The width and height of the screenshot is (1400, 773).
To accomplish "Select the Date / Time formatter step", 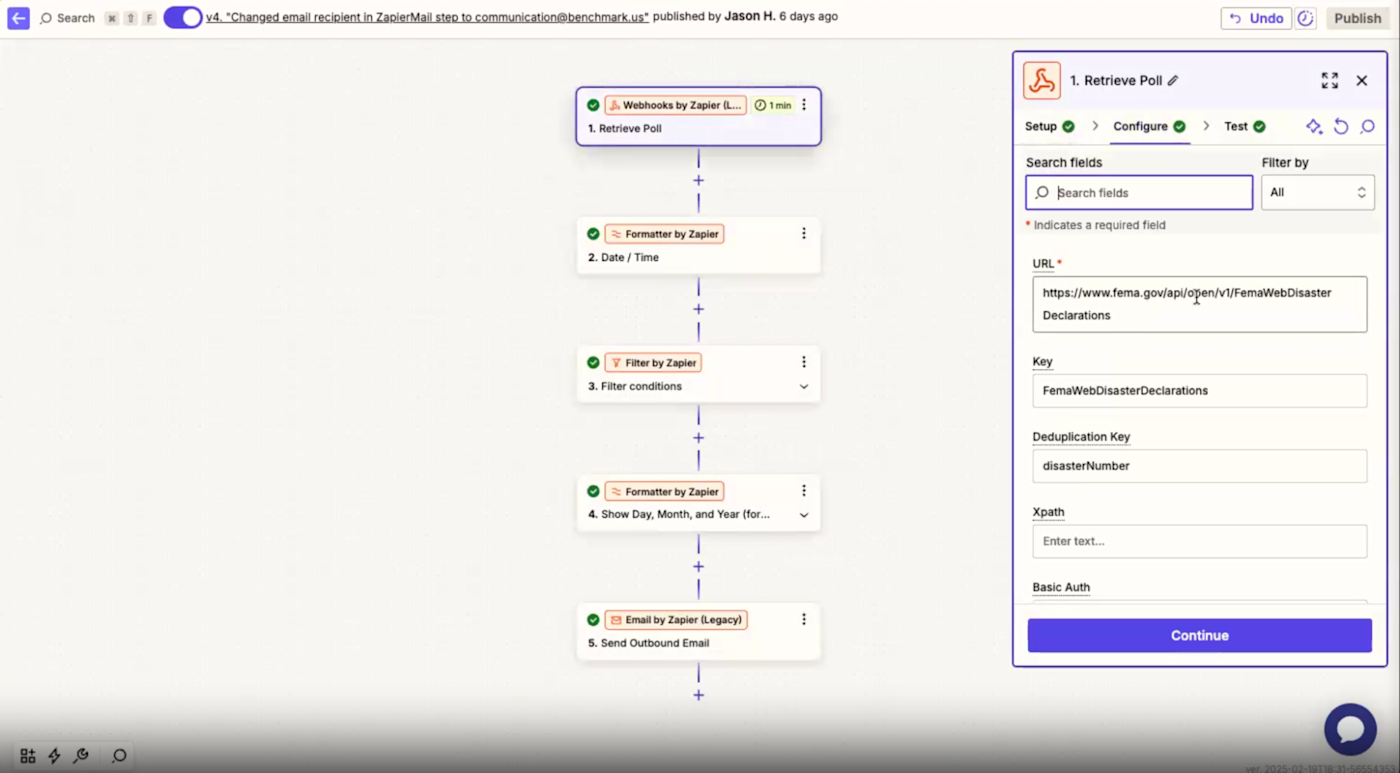I will [698, 245].
